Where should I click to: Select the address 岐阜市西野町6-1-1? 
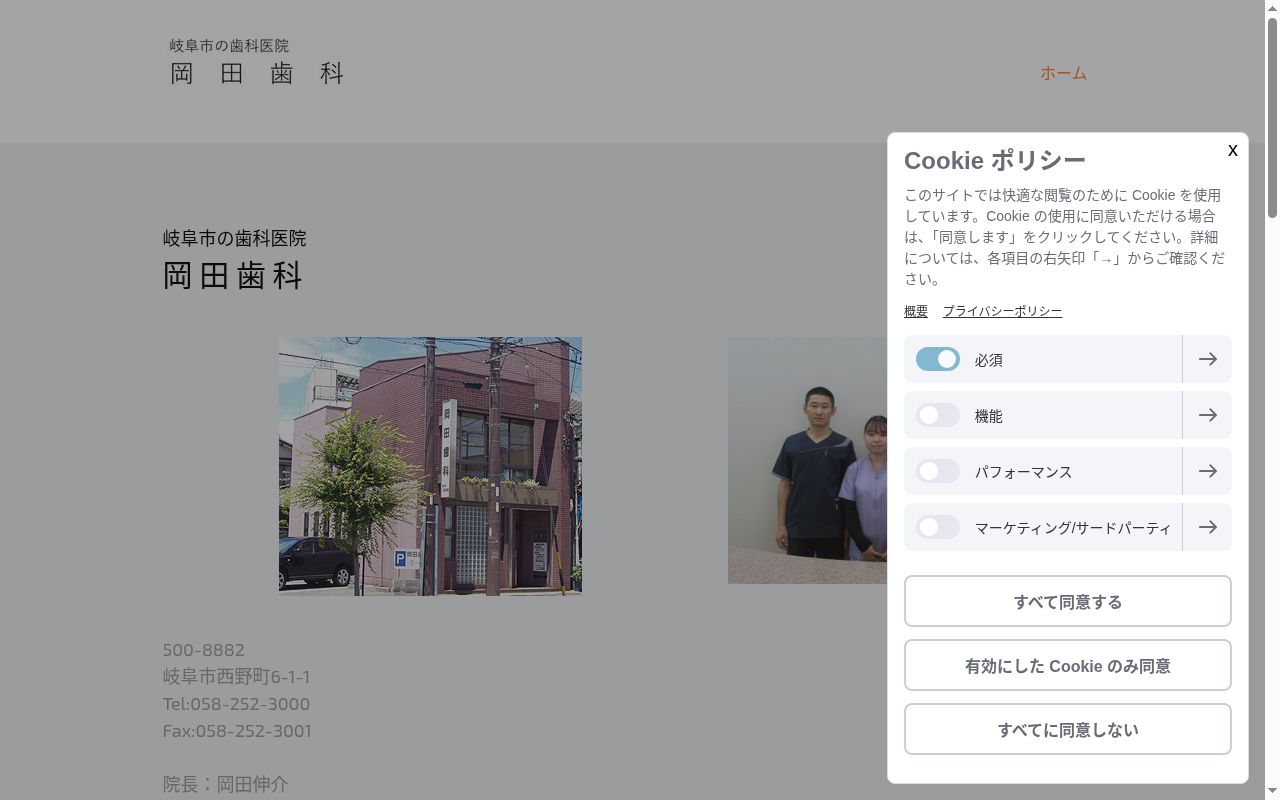236,676
